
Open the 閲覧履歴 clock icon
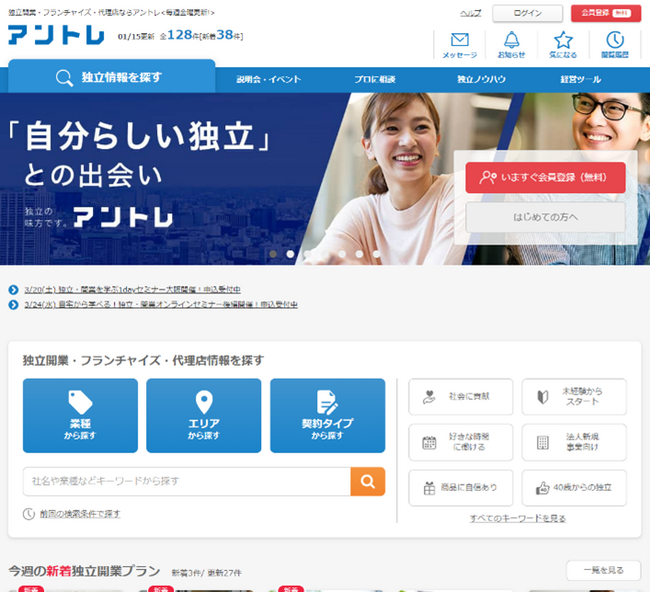point(615,42)
